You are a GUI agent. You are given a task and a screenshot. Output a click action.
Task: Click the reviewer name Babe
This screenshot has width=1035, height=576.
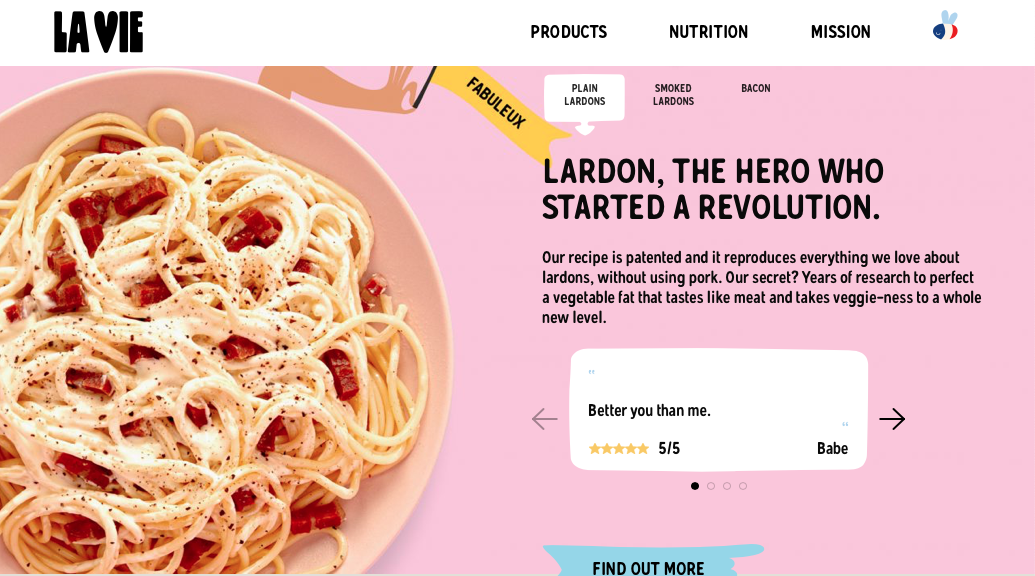point(832,449)
